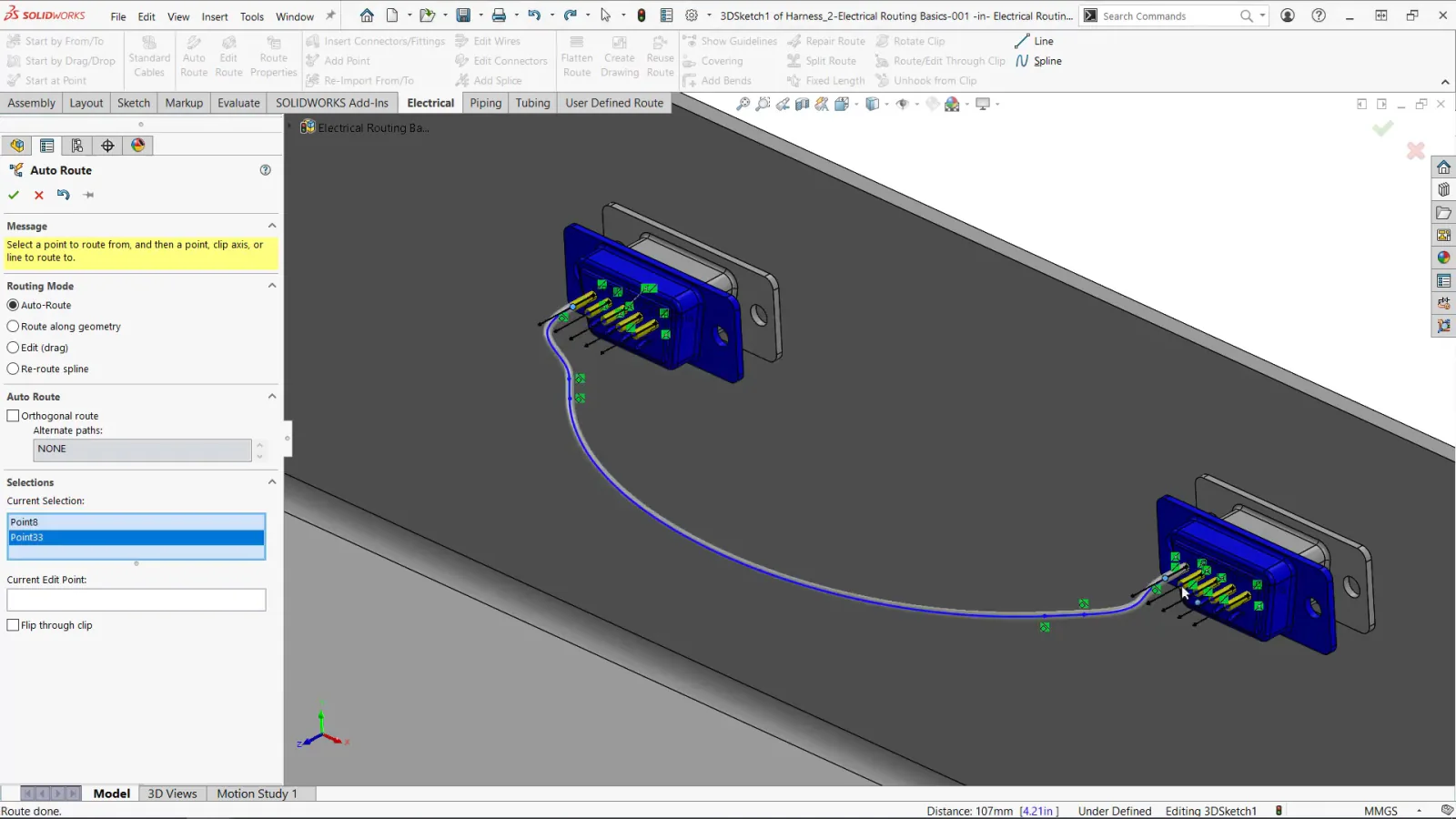Image resolution: width=1456 pixels, height=819 pixels.
Task: Collapse the Routing Mode section
Action: [x=271, y=286]
